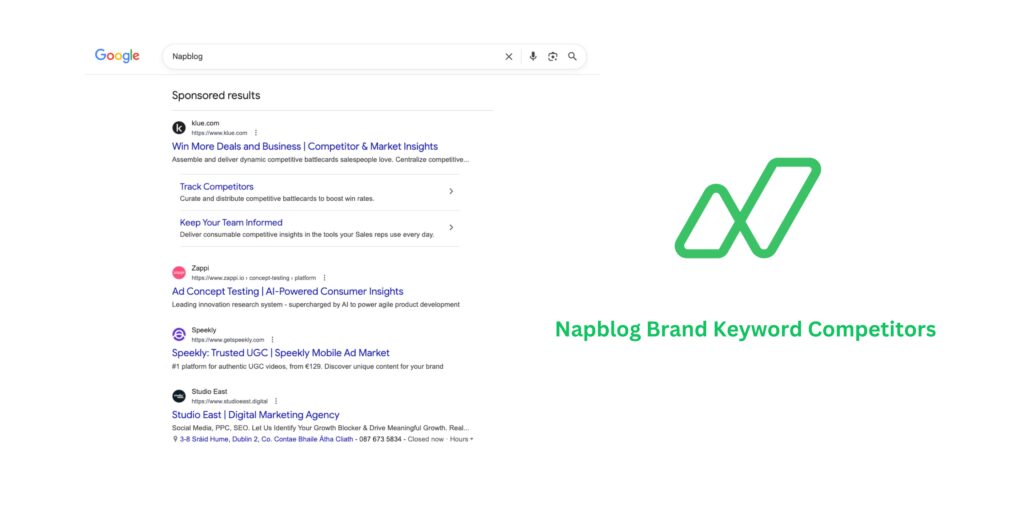Open the three-dot menu beside studioeast.digital URL
The image size is (1024, 512).
point(276,401)
